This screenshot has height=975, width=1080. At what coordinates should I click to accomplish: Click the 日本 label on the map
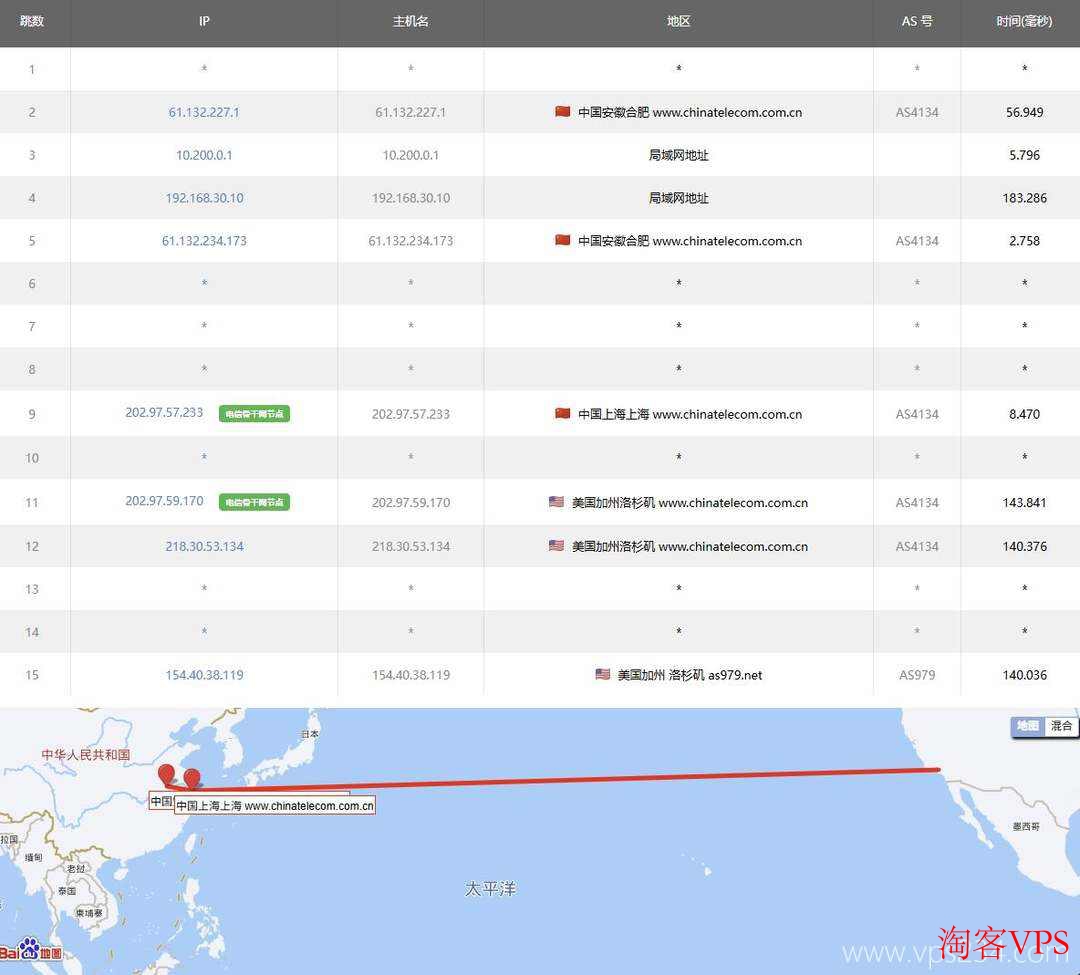point(310,734)
